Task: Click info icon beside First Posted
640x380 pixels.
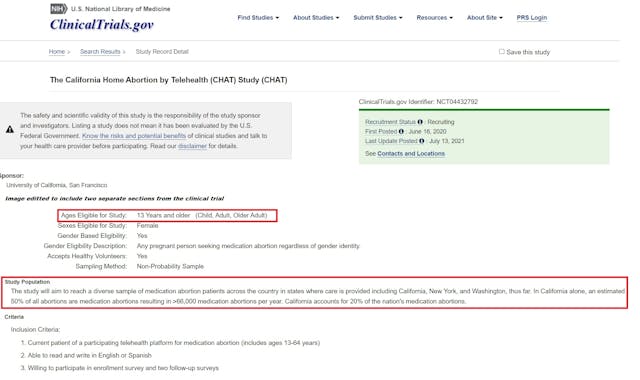Action: pyautogui.click(x=401, y=131)
